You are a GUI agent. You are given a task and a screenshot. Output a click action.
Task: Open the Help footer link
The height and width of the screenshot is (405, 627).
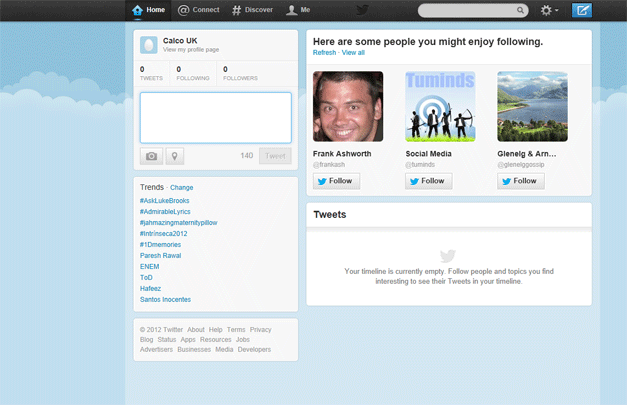(x=216, y=330)
